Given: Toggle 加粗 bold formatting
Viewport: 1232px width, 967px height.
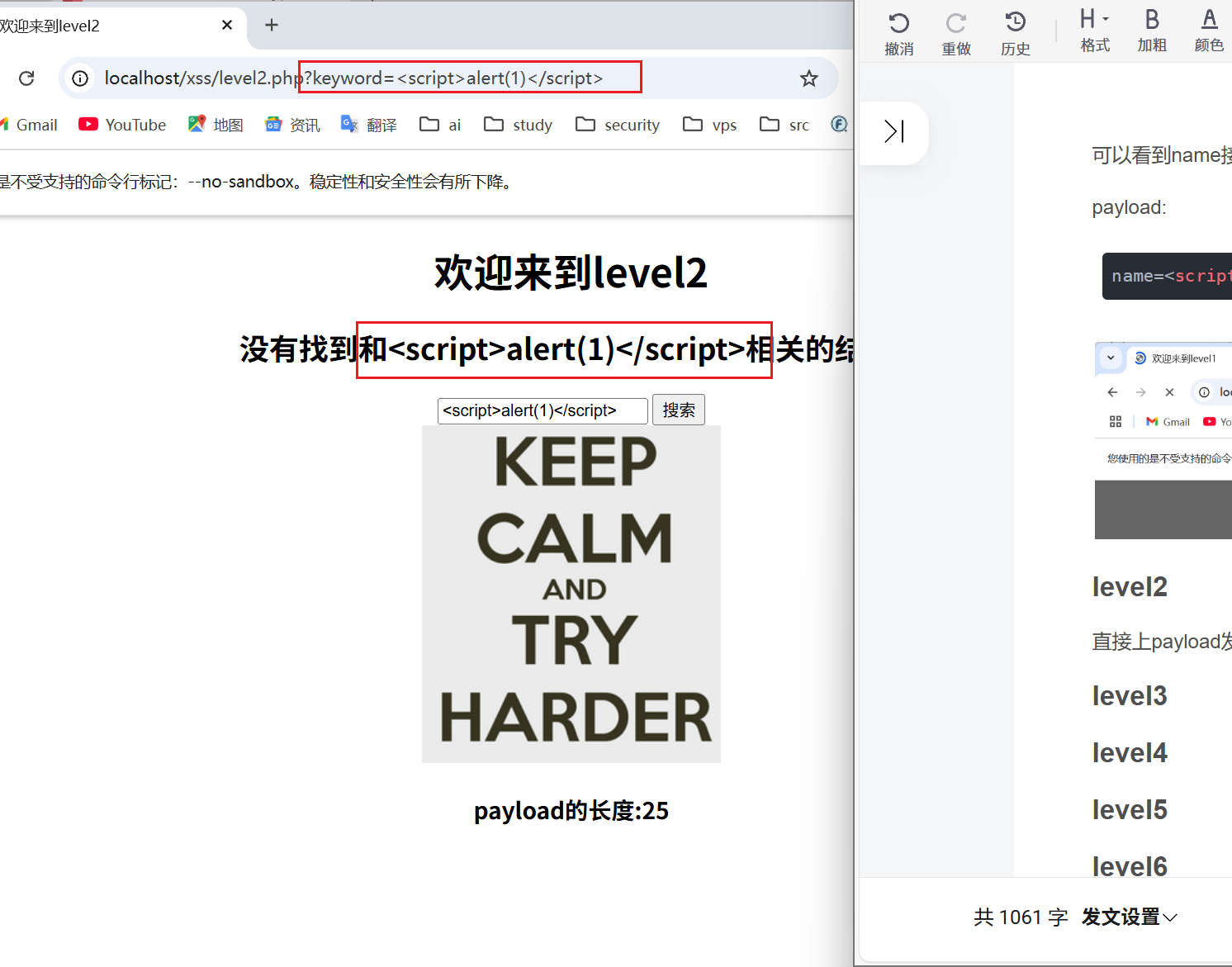Looking at the screenshot, I should [x=1152, y=31].
